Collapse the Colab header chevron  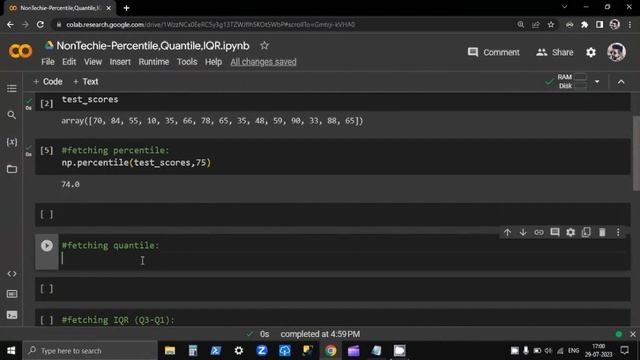point(621,82)
